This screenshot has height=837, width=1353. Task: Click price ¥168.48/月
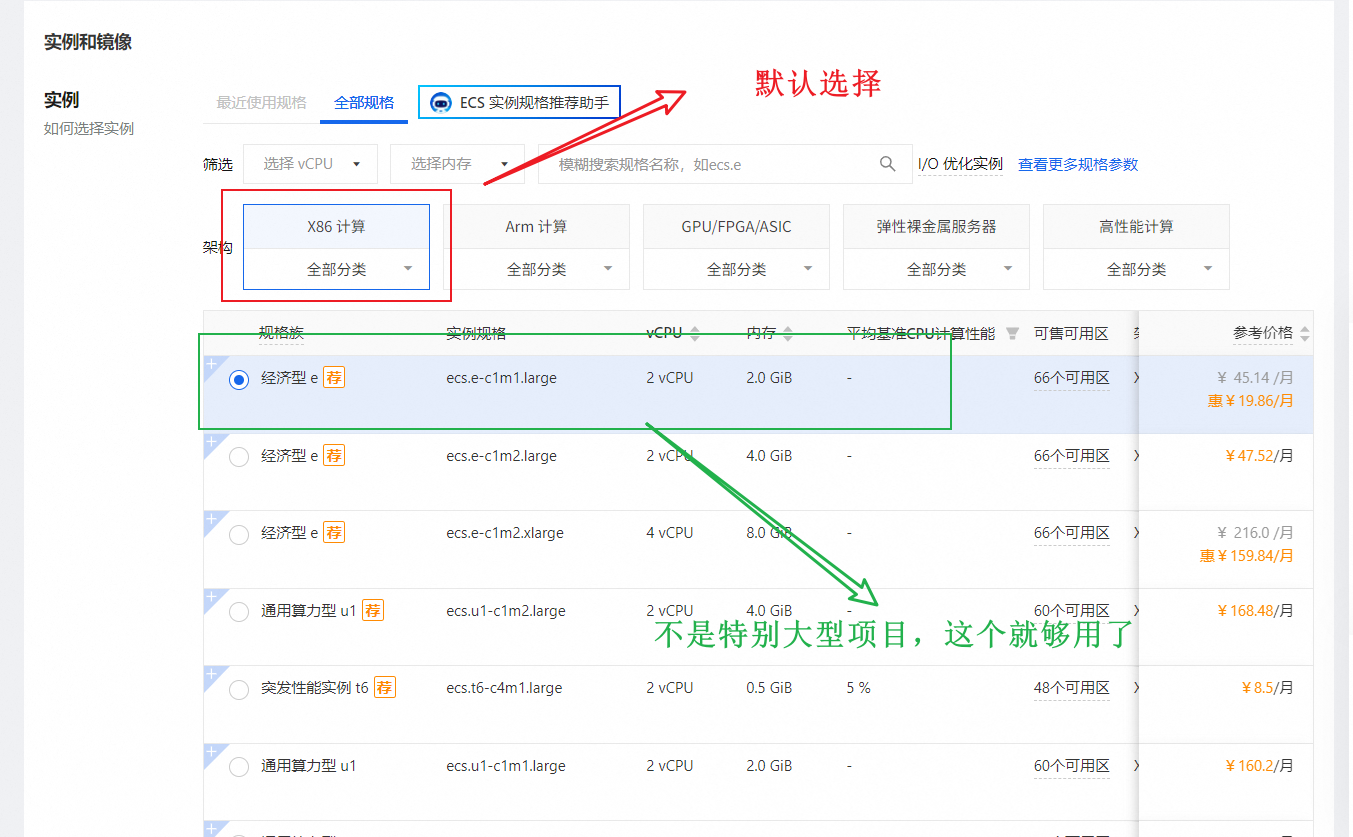pos(1255,611)
